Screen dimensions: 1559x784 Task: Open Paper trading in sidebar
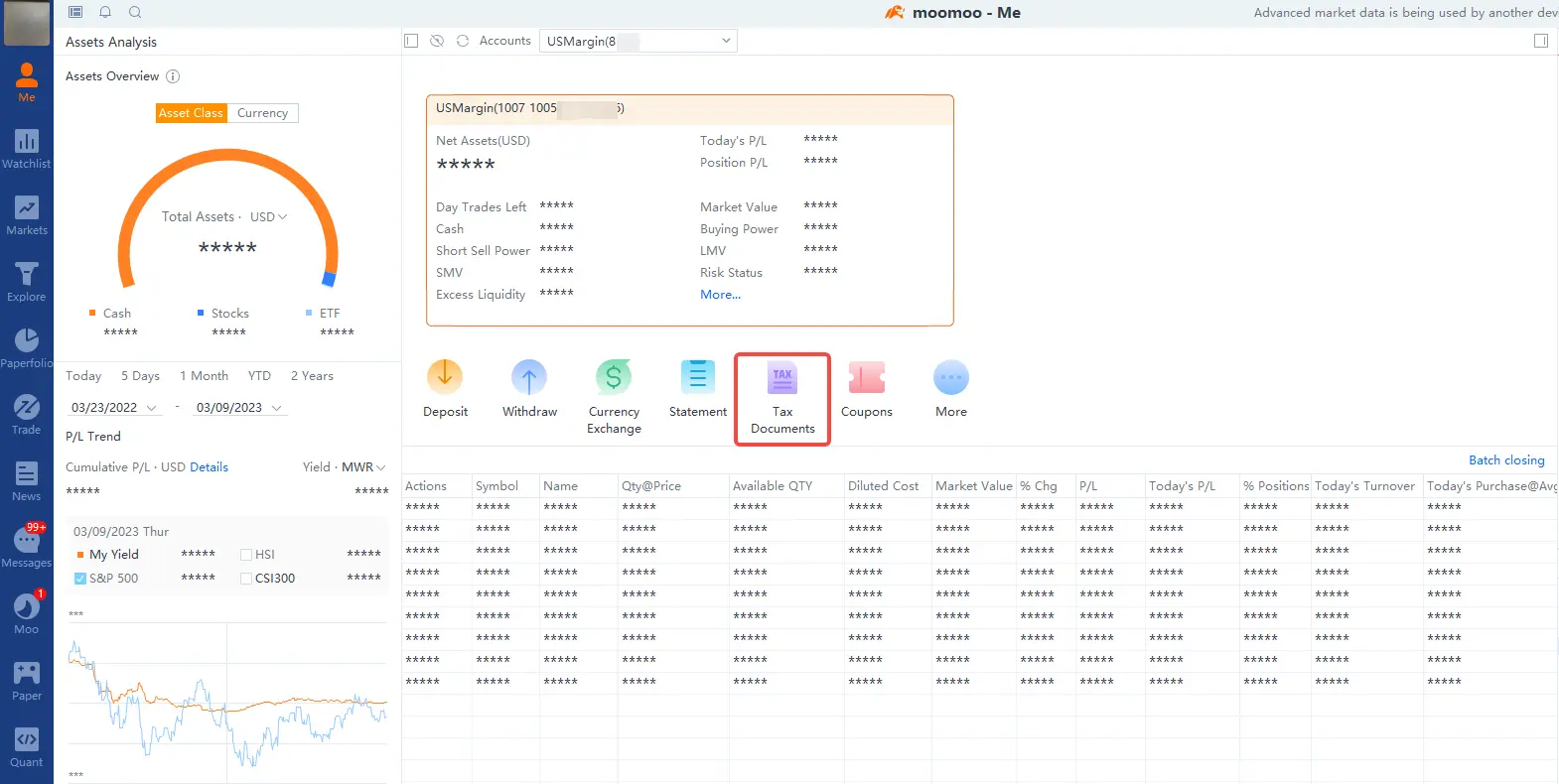[x=27, y=681]
